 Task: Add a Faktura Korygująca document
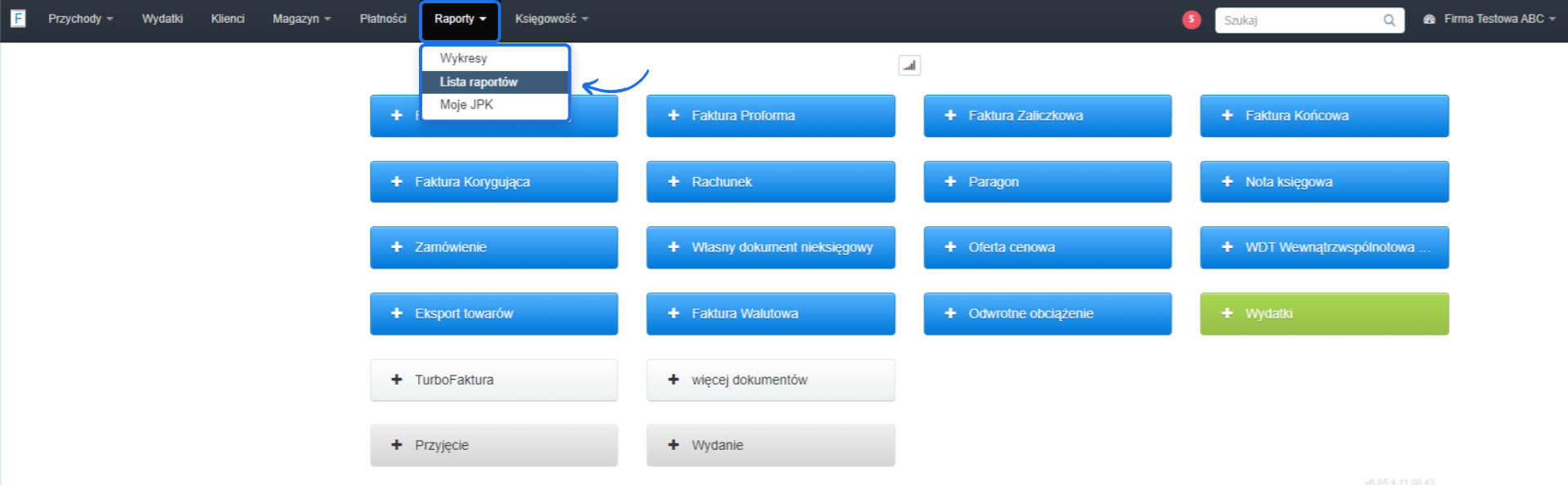pos(494,181)
